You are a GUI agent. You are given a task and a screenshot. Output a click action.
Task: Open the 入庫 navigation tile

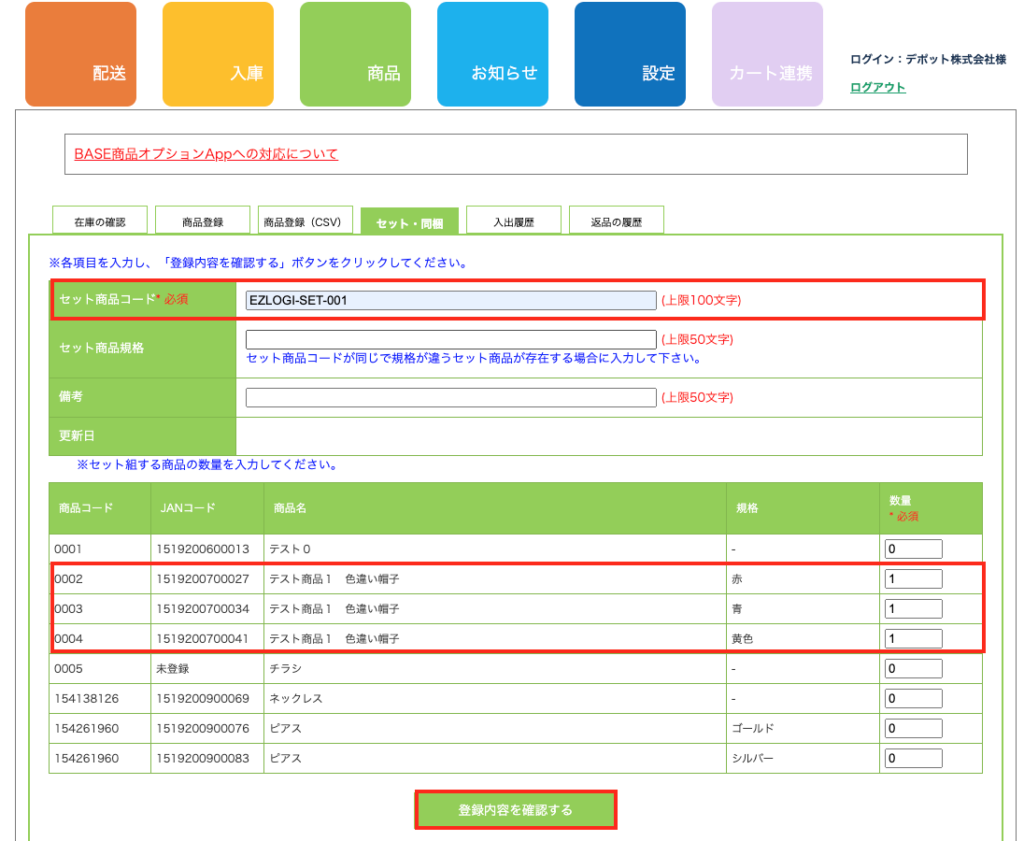coord(218,55)
